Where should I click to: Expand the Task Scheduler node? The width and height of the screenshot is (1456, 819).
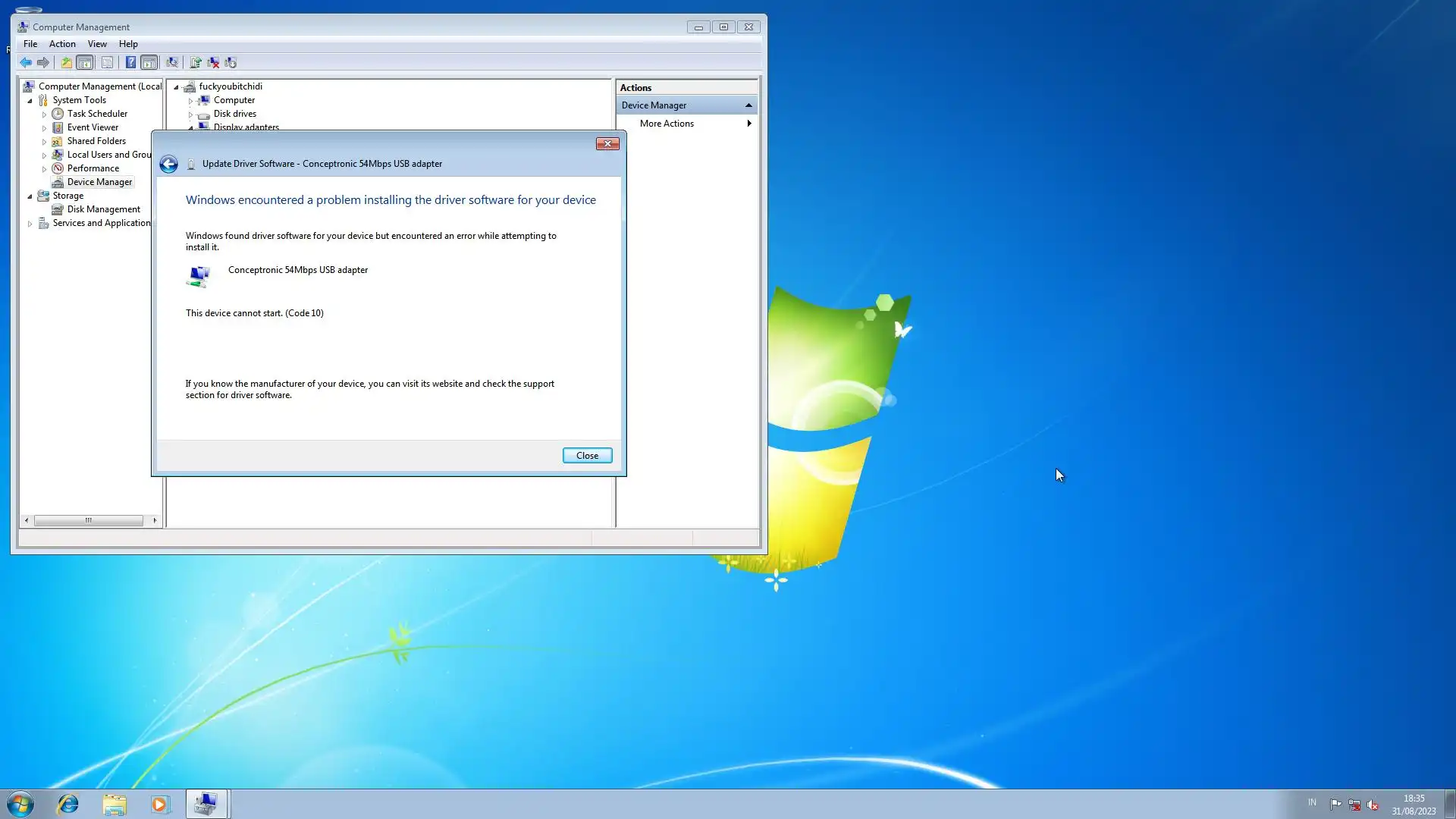coord(44,114)
